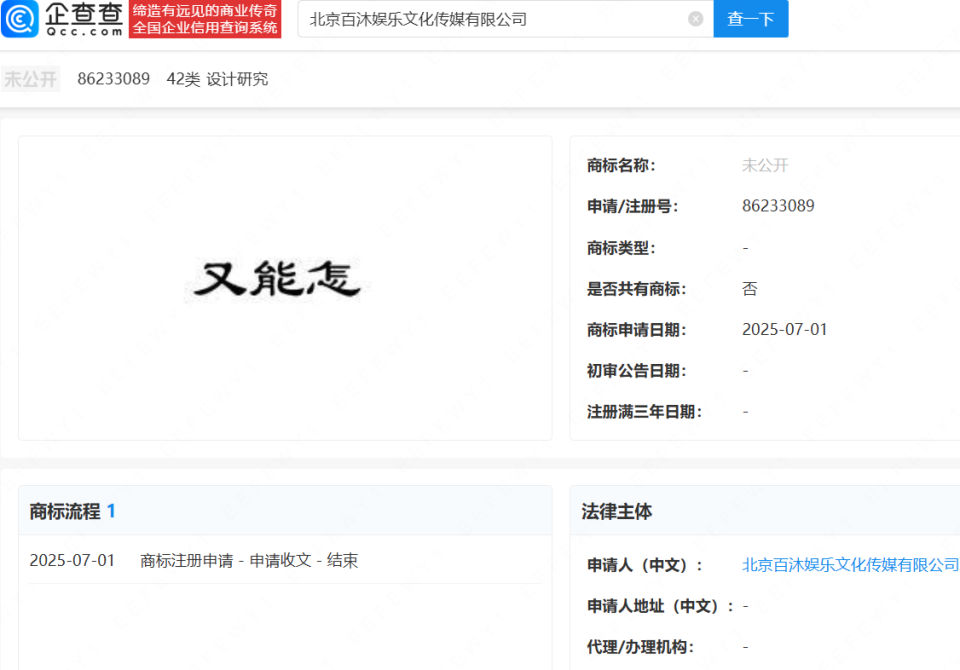
Task: Click the Qcc.com logo icon
Action: click(20, 18)
